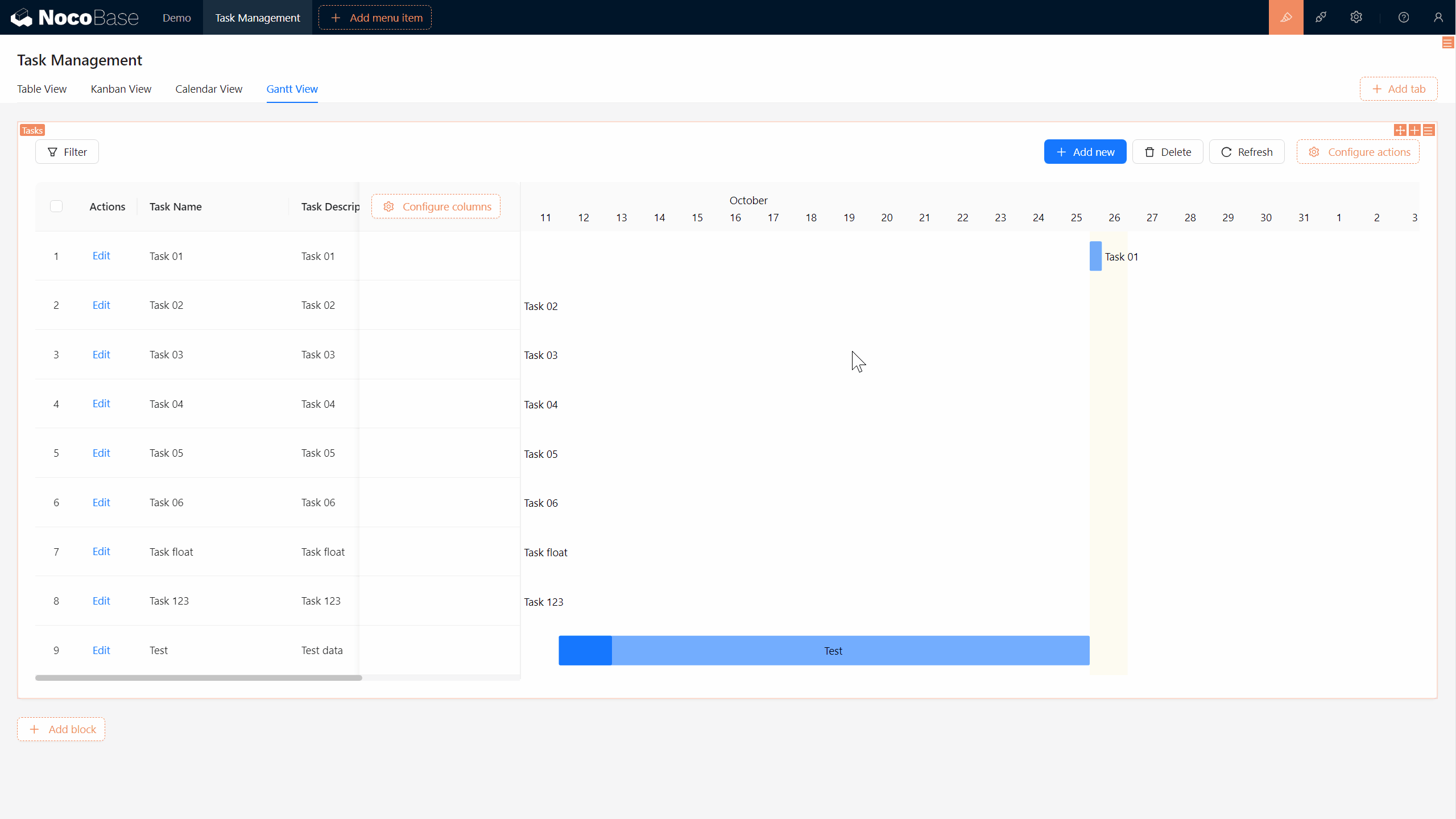Open the plugin manager rocket icon
The height and width of the screenshot is (819, 1456).
1321,18
